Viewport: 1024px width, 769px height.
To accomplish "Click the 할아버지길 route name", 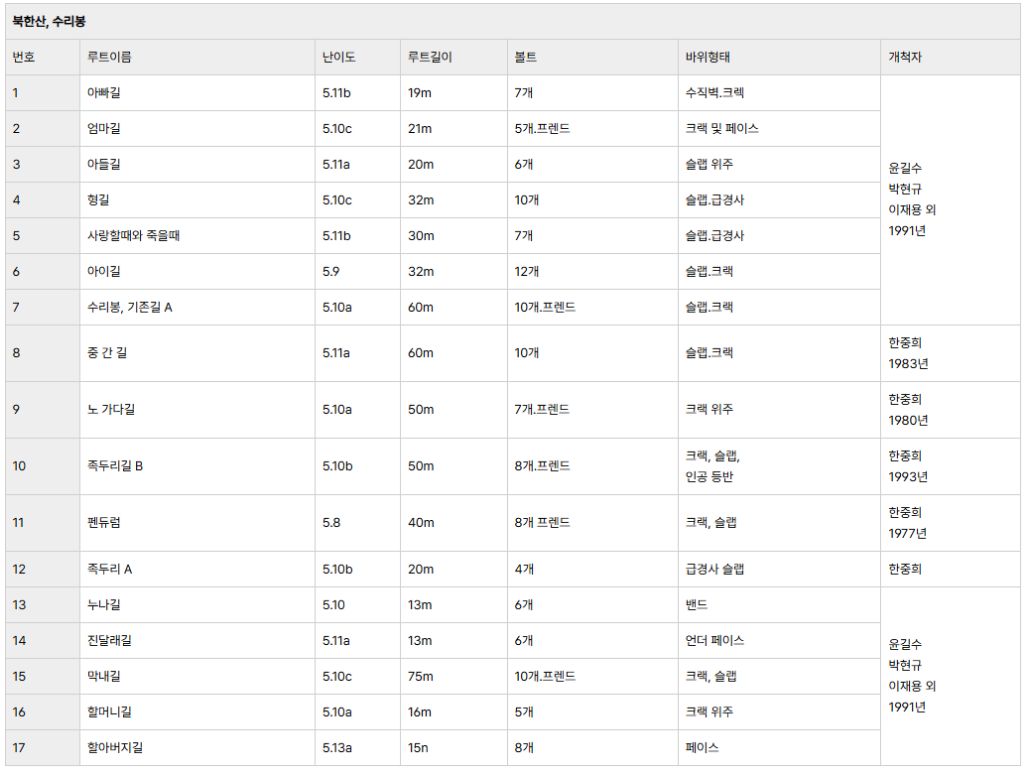I will (115, 747).
